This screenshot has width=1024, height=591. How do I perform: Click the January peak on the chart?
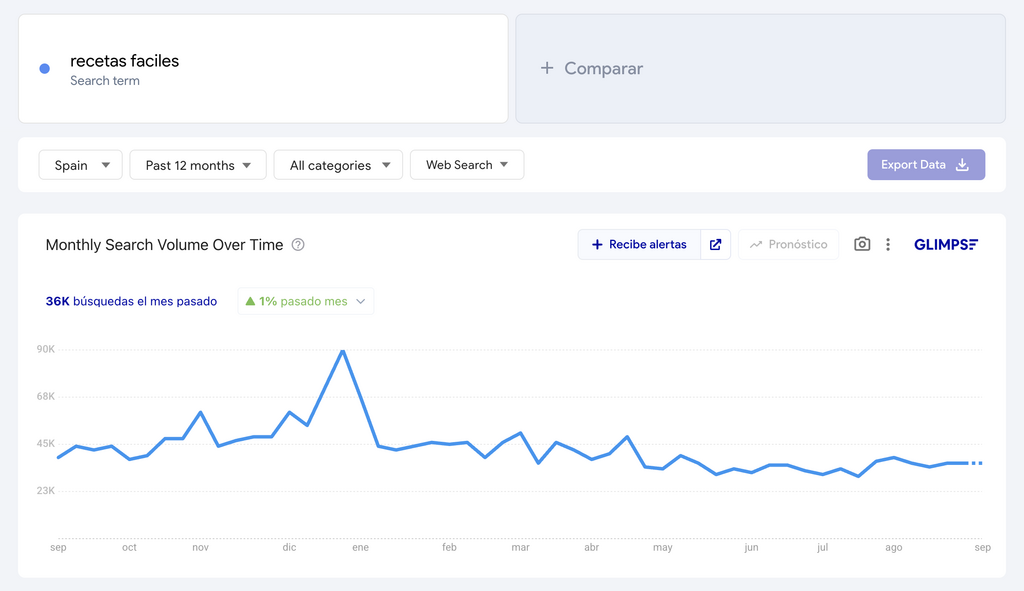pyautogui.click(x=343, y=350)
